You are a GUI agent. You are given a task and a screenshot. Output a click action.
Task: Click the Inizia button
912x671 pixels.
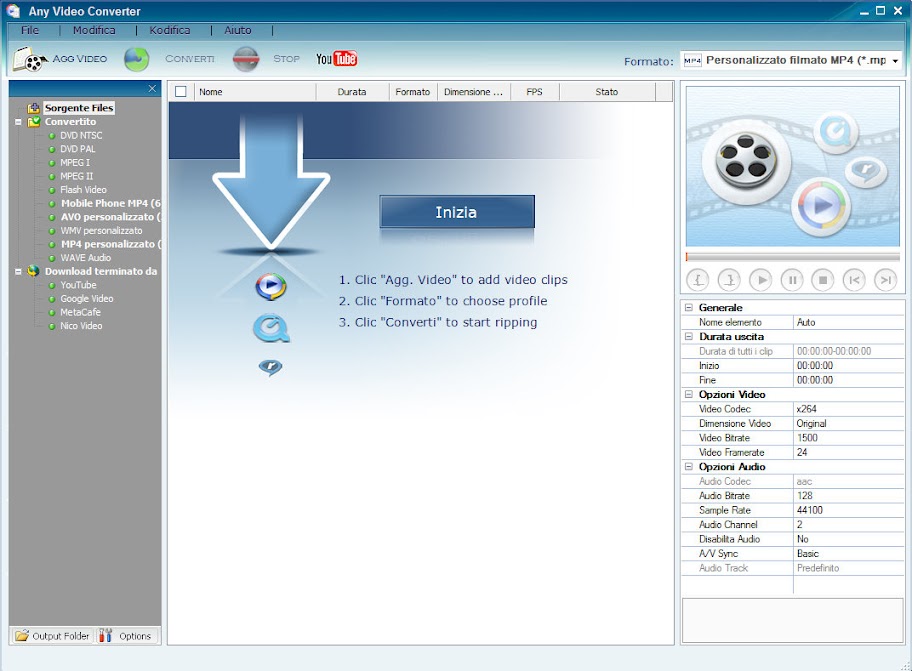(x=457, y=212)
